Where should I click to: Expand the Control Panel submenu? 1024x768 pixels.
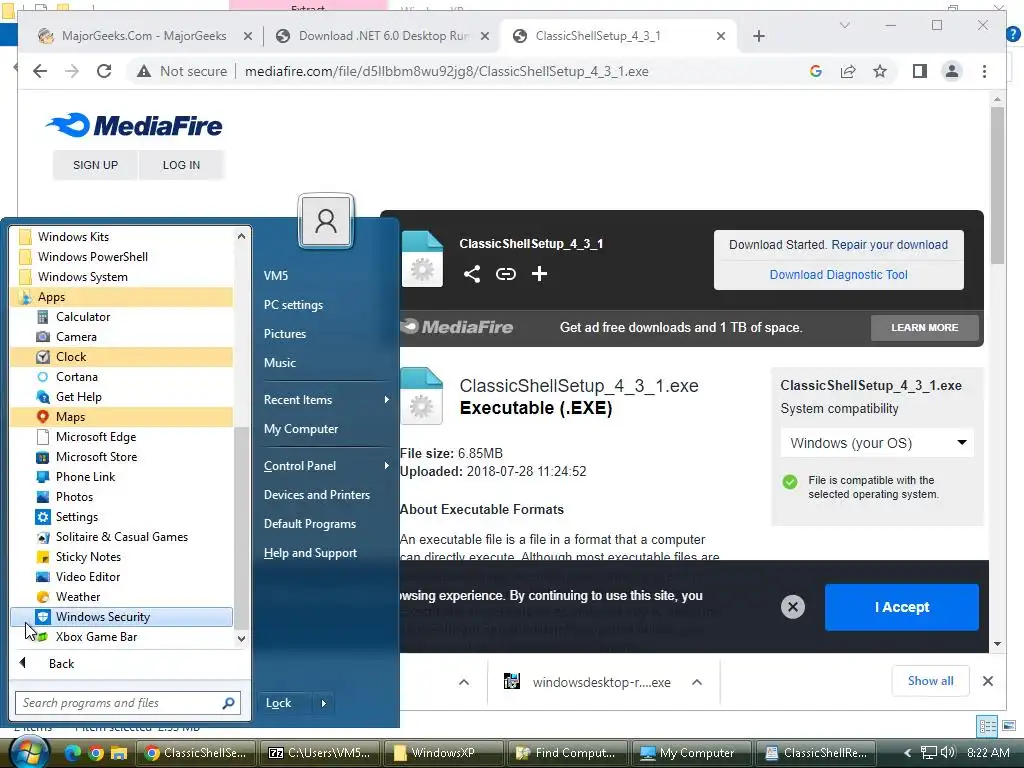[326, 466]
